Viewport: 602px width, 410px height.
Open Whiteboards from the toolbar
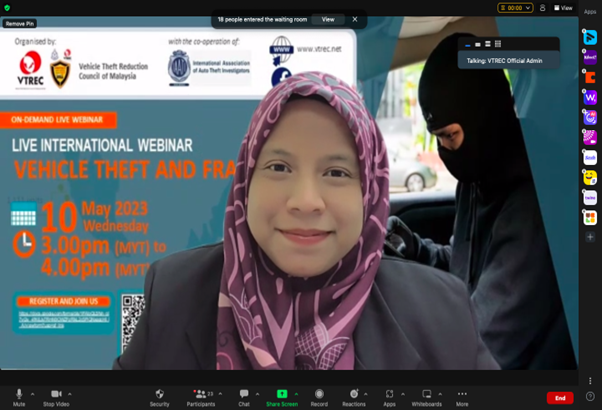(x=426, y=395)
